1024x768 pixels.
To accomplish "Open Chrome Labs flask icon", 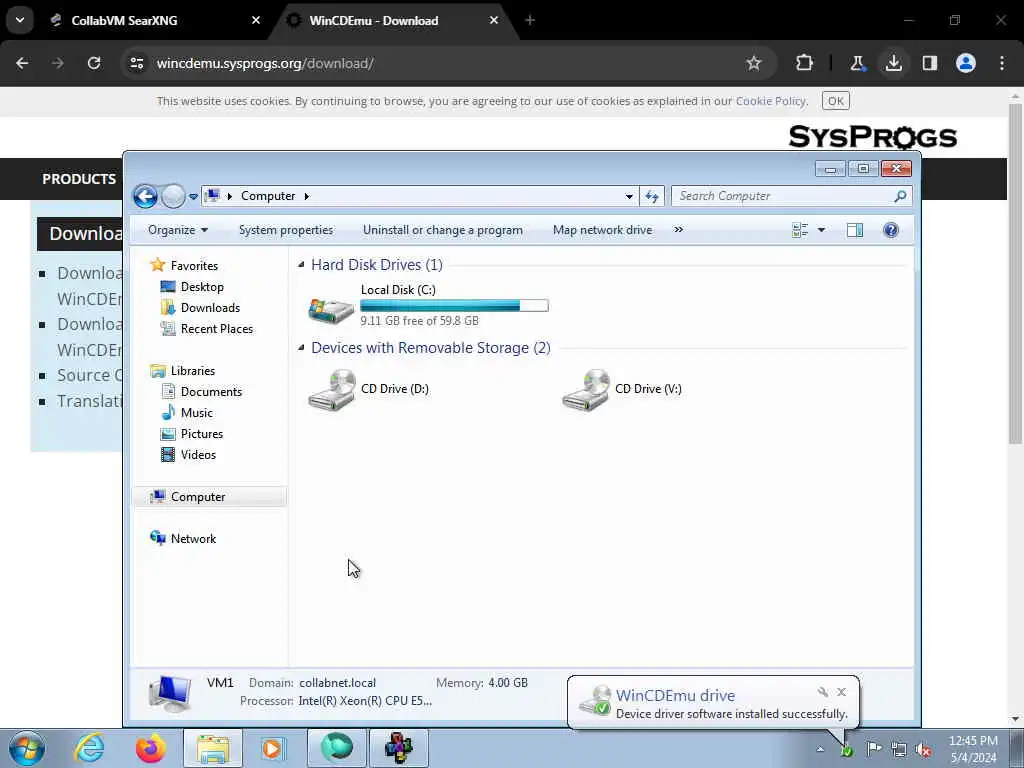I will (857, 63).
